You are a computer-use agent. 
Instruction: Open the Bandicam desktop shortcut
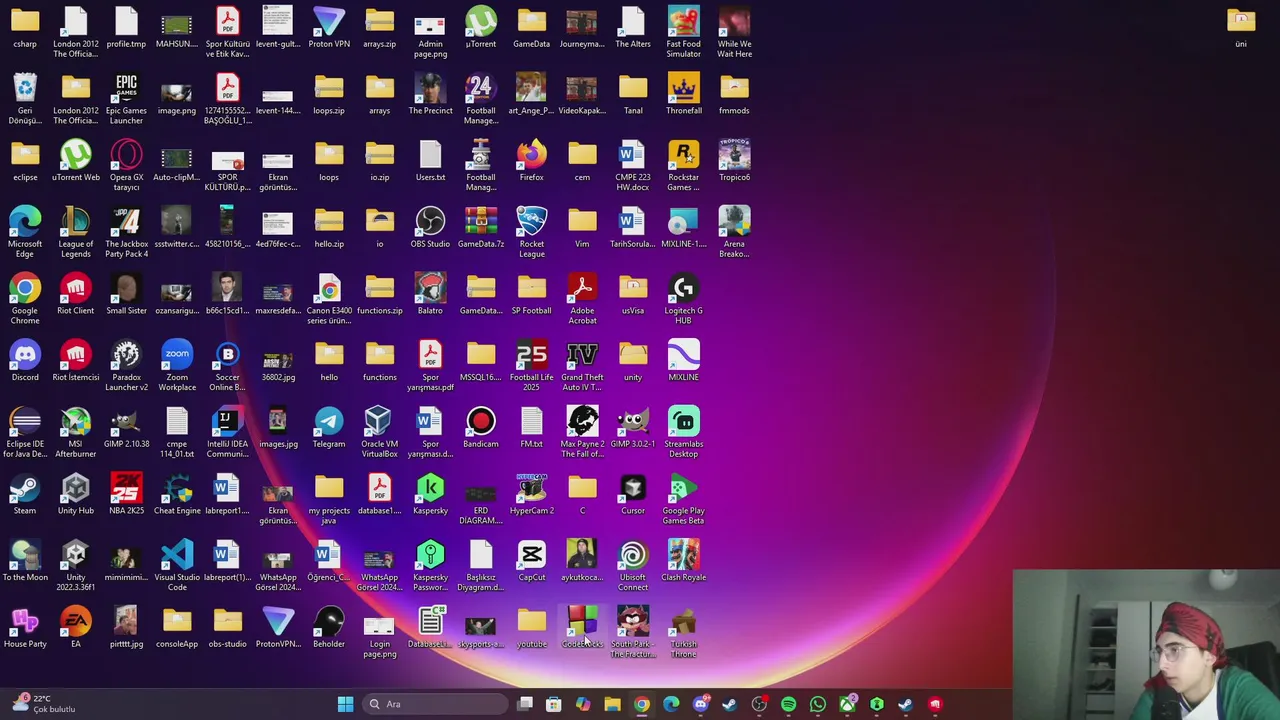(x=481, y=427)
